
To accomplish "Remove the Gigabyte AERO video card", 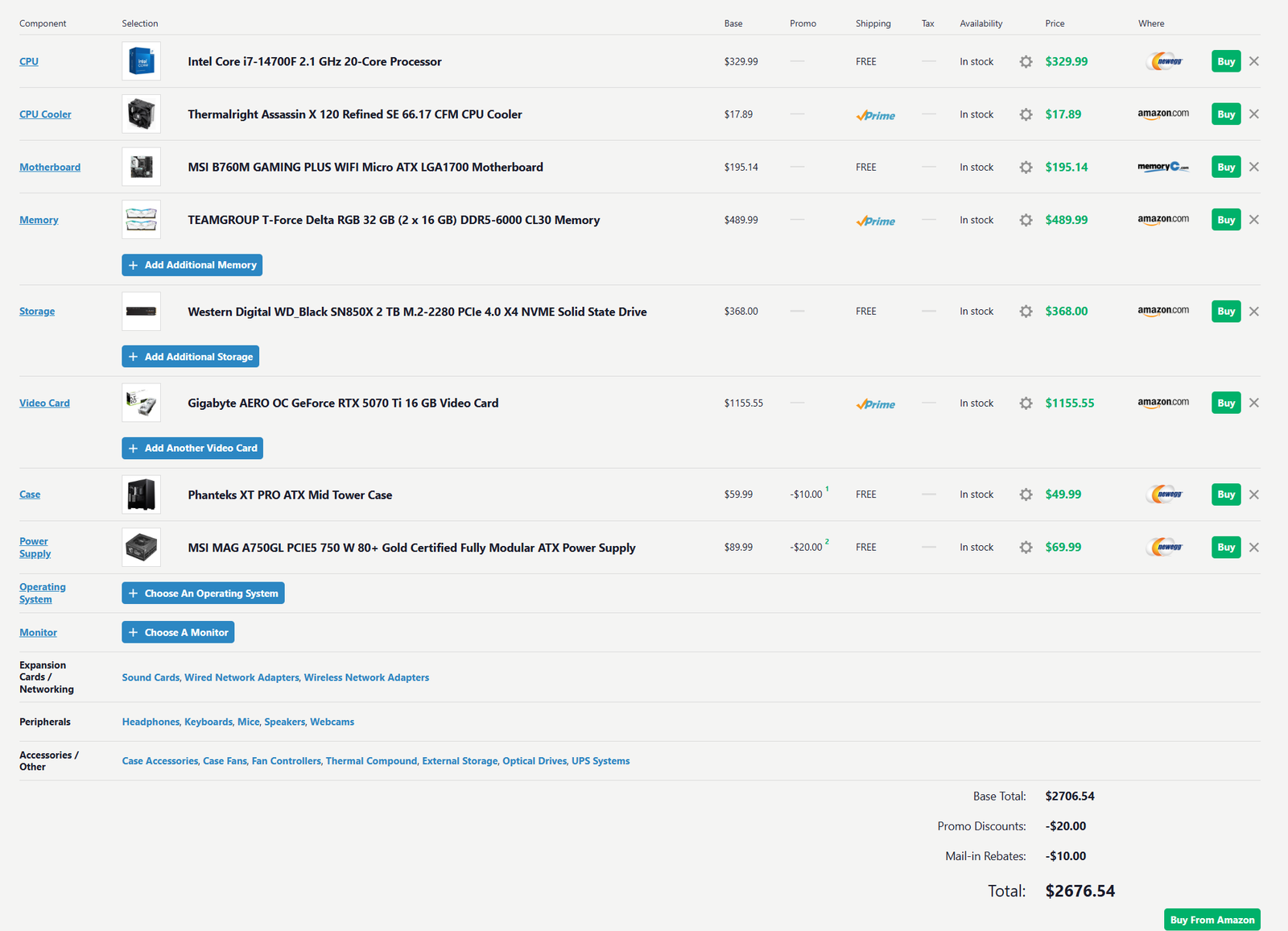I will (1254, 403).
